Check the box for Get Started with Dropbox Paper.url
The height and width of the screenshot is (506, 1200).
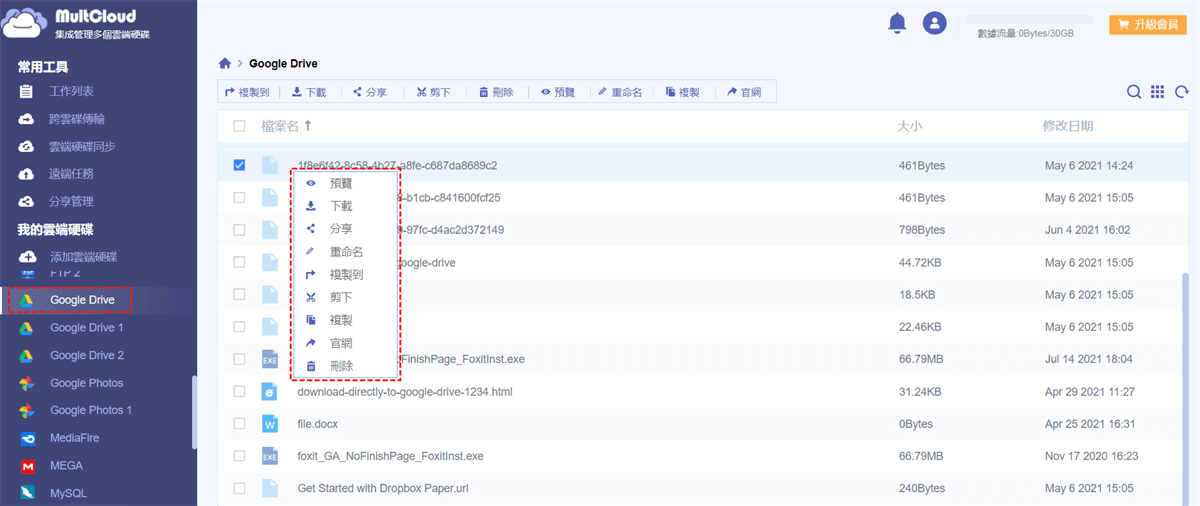pos(239,489)
